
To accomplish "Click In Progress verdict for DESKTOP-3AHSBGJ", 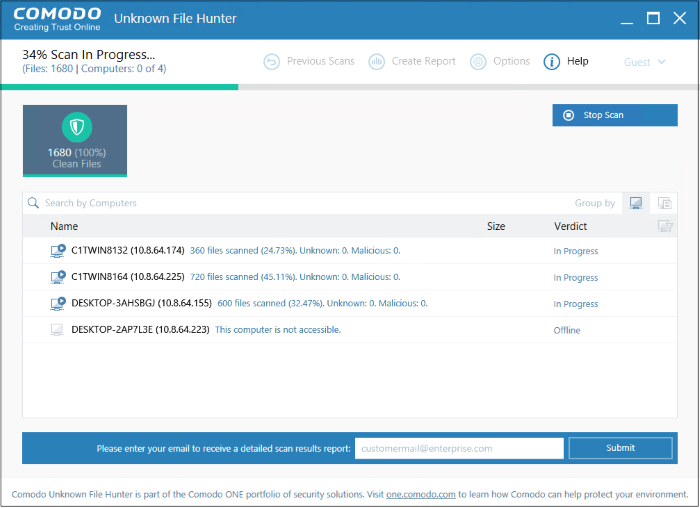I will click(x=575, y=304).
